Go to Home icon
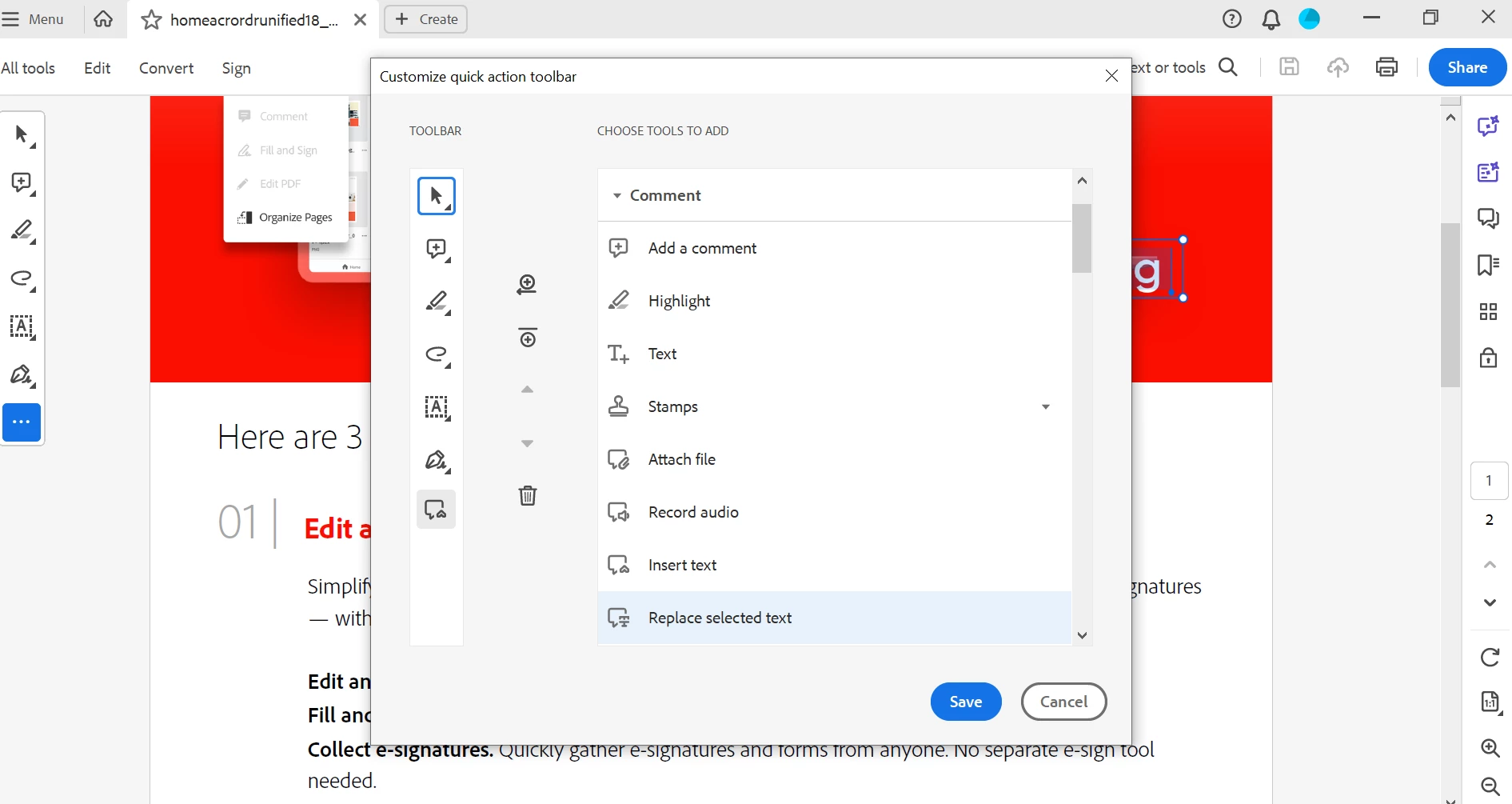The image size is (1512, 804). [103, 18]
